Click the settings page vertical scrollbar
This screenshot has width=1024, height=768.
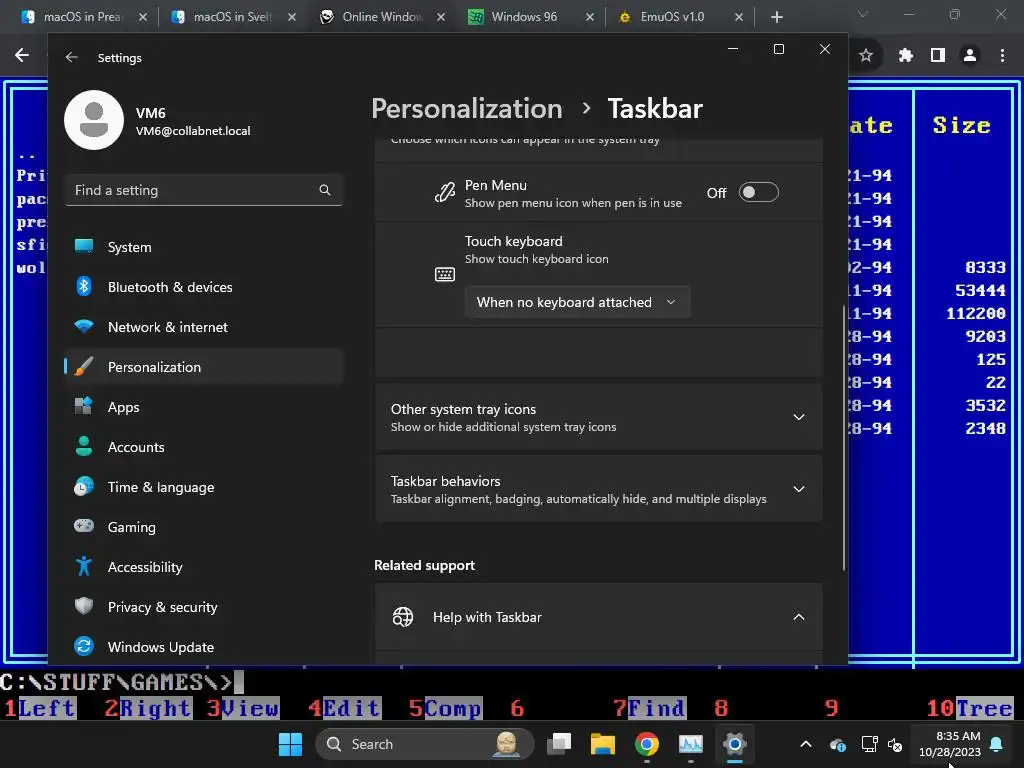(843, 438)
